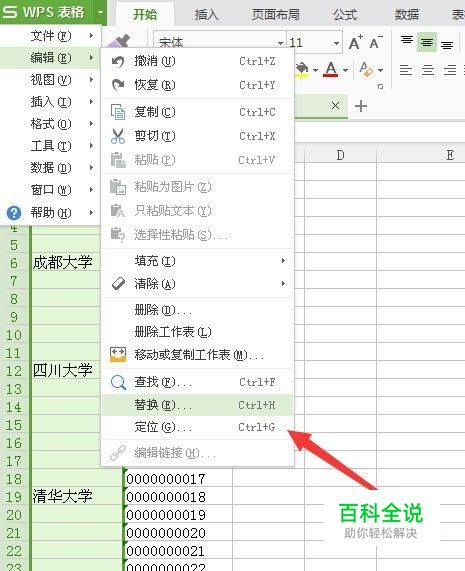Viewport: 465px width, 571px height.
Task: Expand the 清除 submenu arrow
Action: (283, 284)
